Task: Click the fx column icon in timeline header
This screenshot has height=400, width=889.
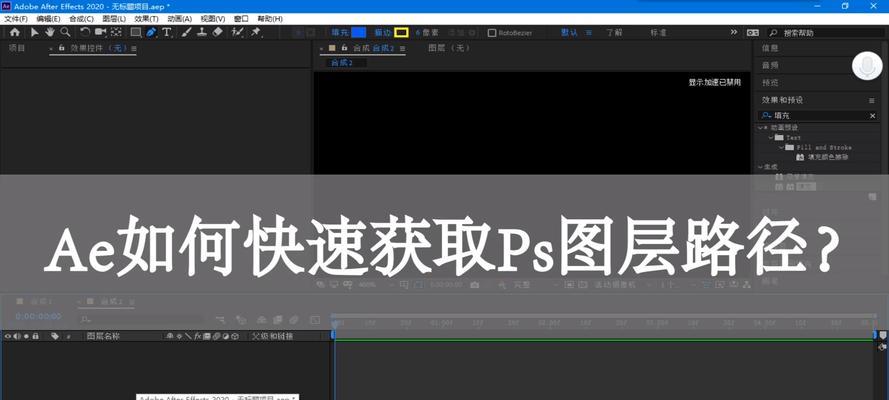Action: pyautogui.click(x=198, y=336)
